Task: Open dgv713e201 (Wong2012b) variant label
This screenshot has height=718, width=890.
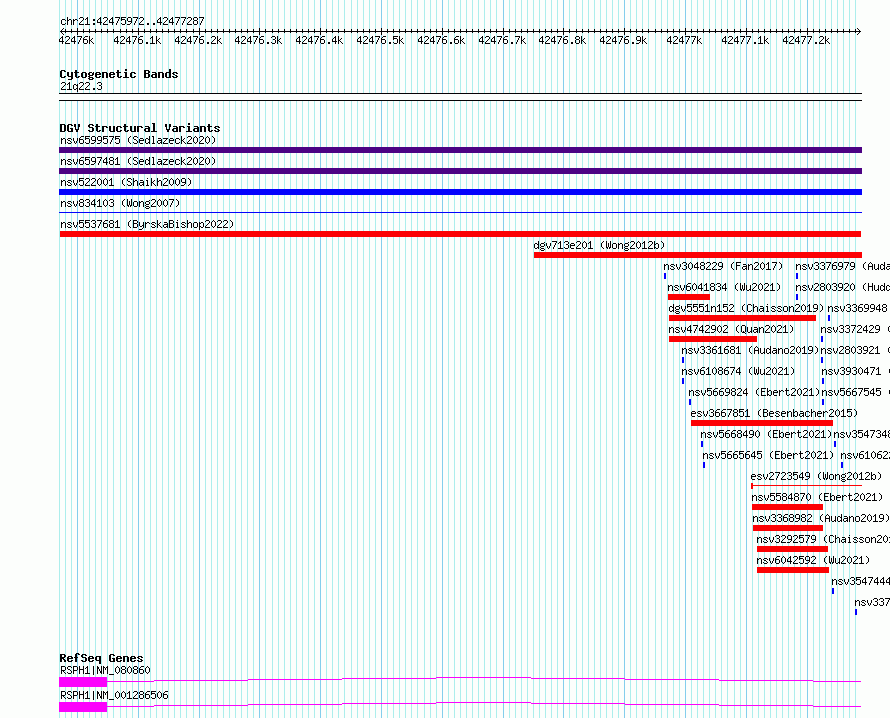Action: [599, 245]
